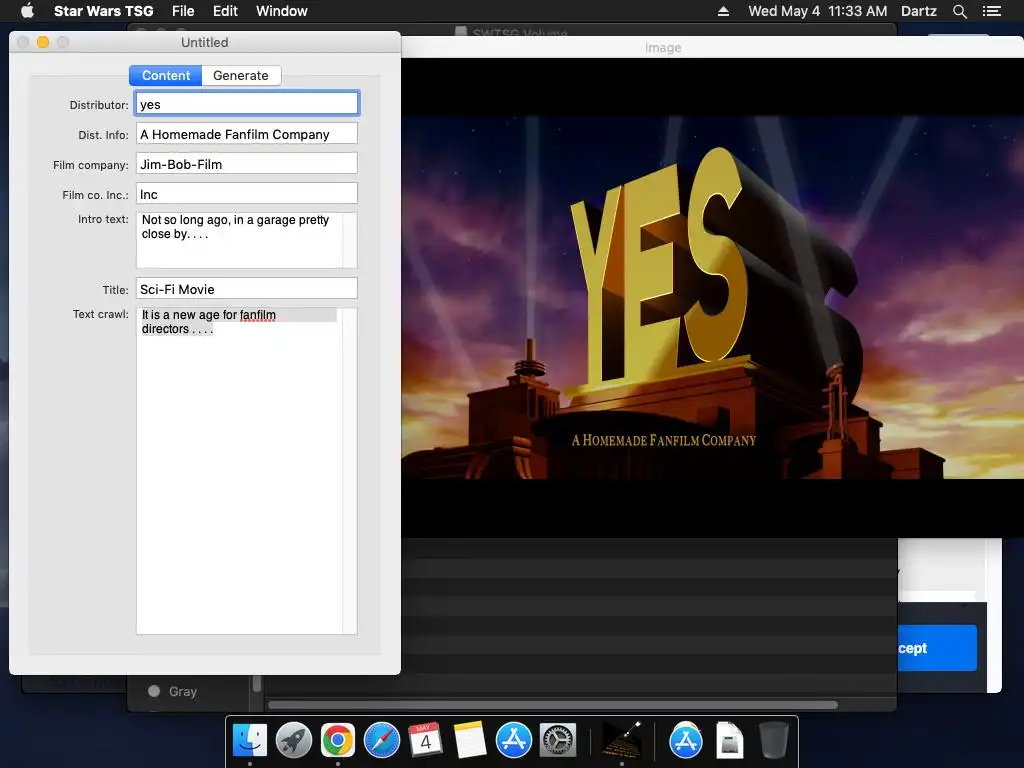Click the Image window title bar
Screen dimensions: 1024x768
click(712, 47)
